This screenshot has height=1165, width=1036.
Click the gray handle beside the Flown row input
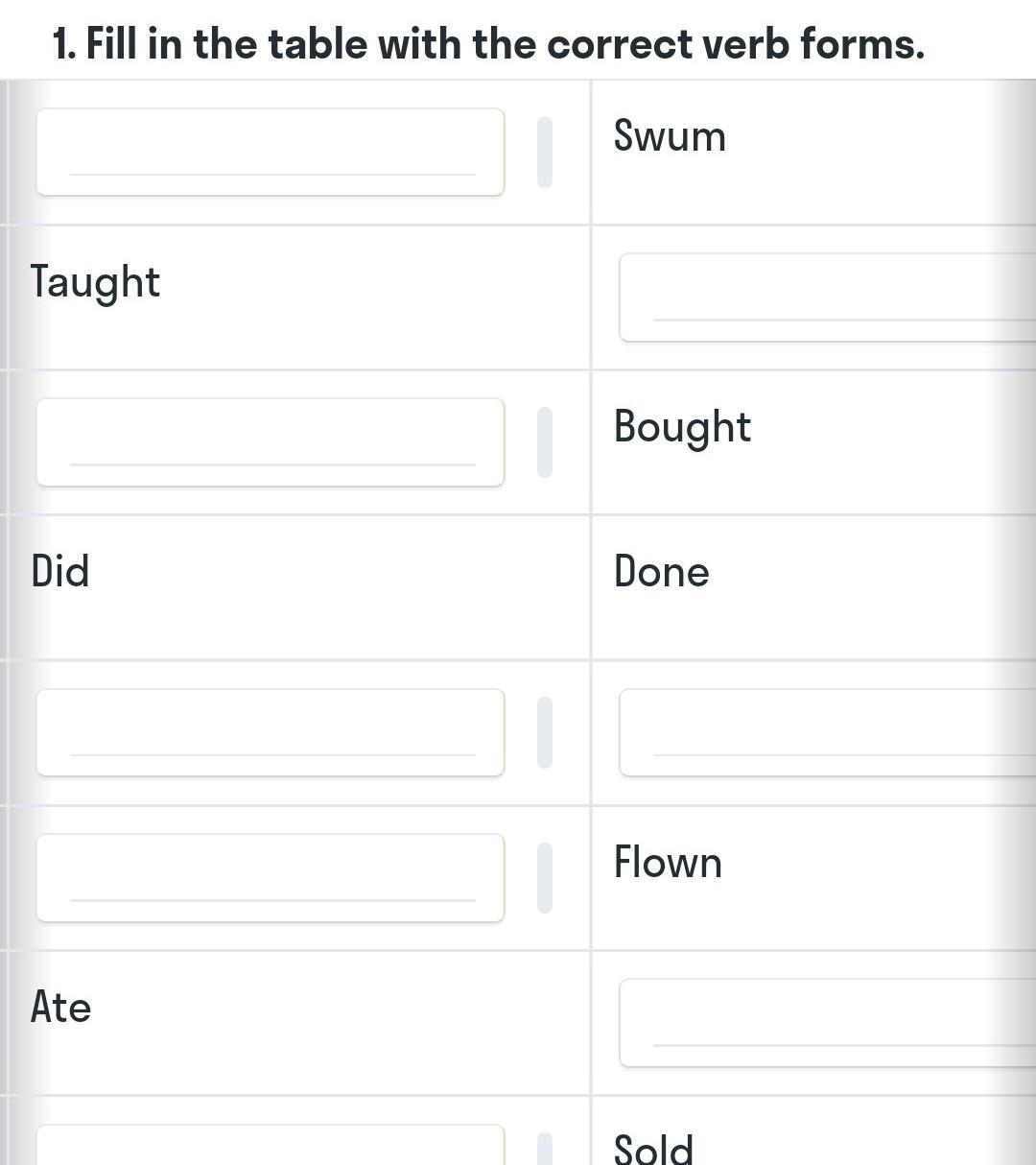point(545,878)
